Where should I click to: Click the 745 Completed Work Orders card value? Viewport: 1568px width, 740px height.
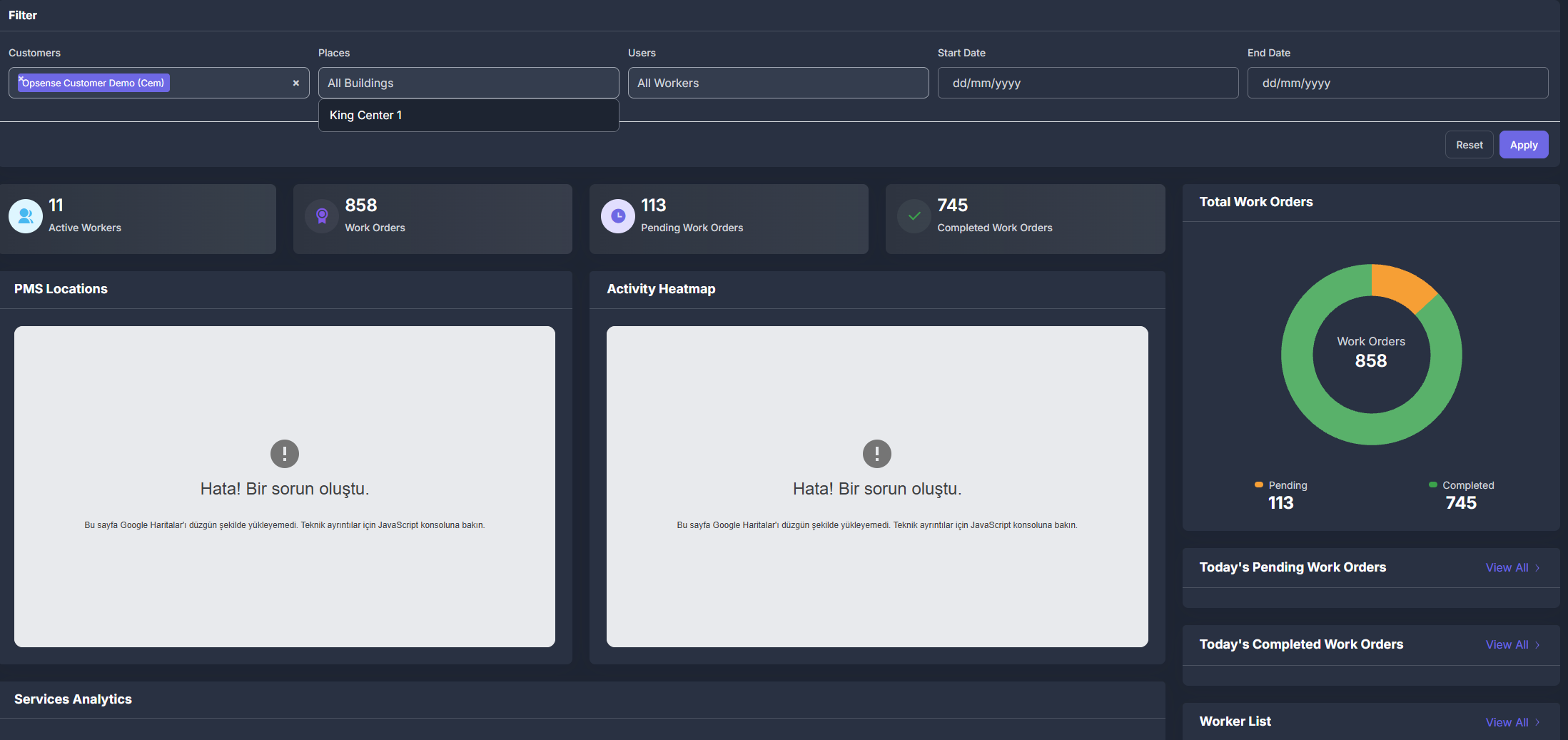(953, 206)
